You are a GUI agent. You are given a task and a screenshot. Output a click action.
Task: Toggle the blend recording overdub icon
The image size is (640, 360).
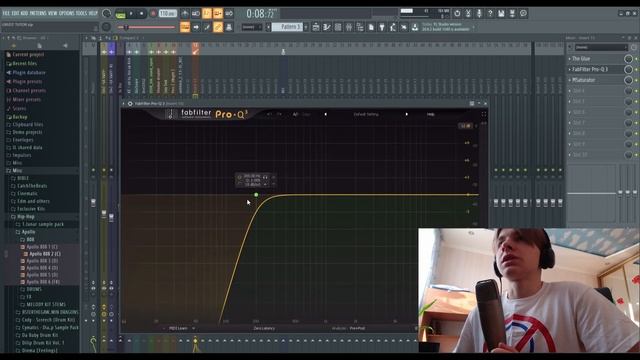pos(218,13)
